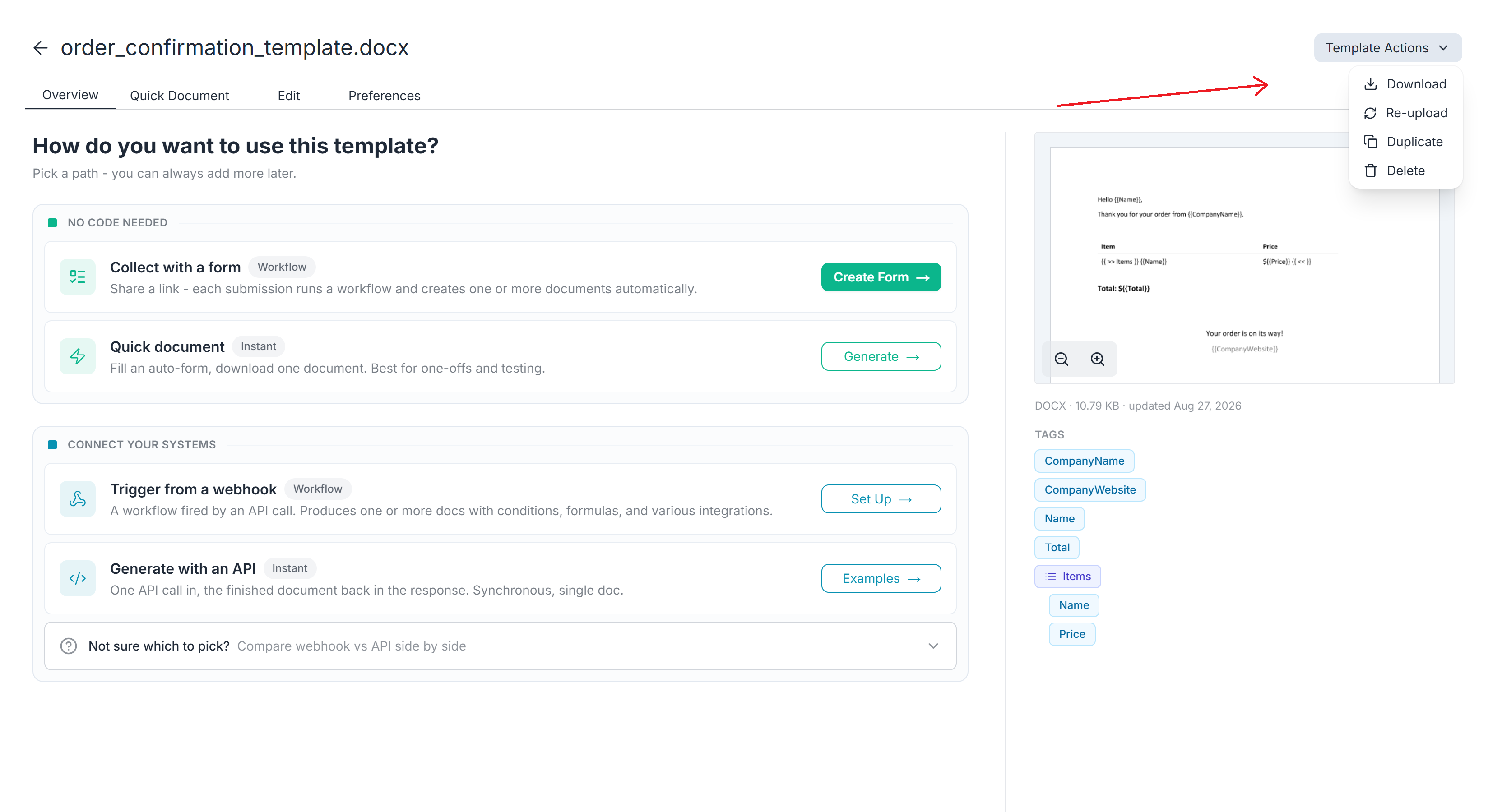Click the lightning bolt icon beside Quick document

(x=78, y=356)
